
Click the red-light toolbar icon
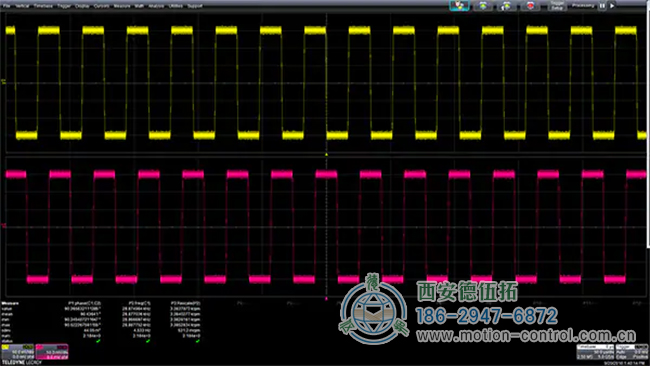point(530,5)
